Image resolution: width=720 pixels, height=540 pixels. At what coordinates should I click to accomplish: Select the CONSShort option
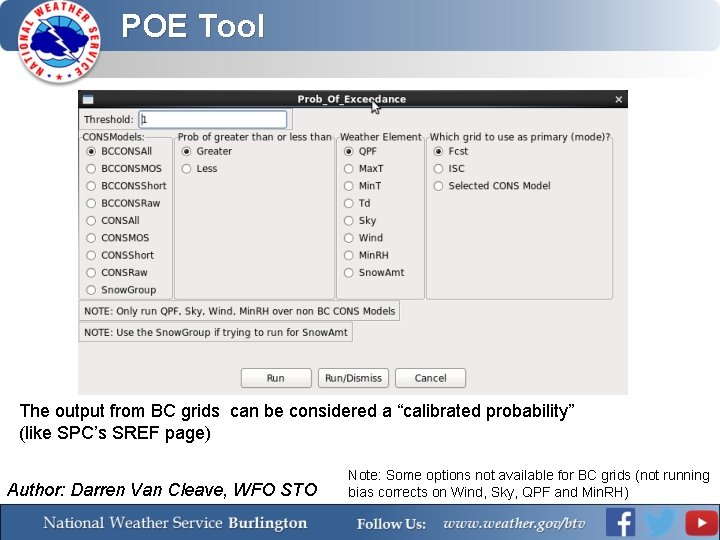pyautogui.click(x=120, y=255)
